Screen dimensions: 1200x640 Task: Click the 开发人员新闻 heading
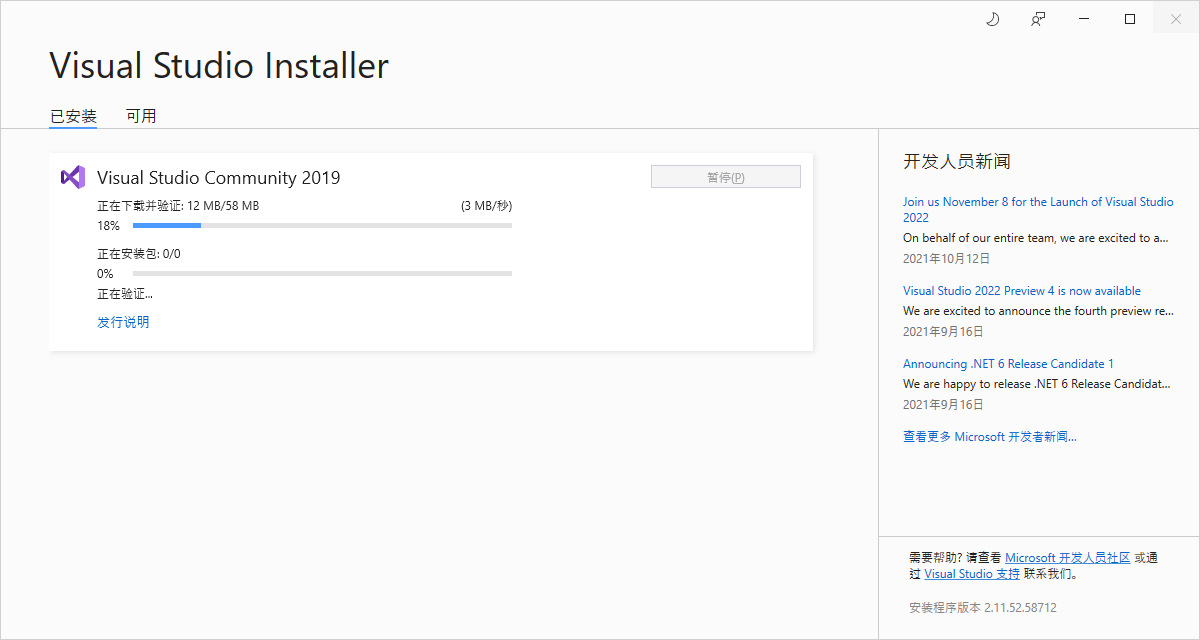point(957,162)
